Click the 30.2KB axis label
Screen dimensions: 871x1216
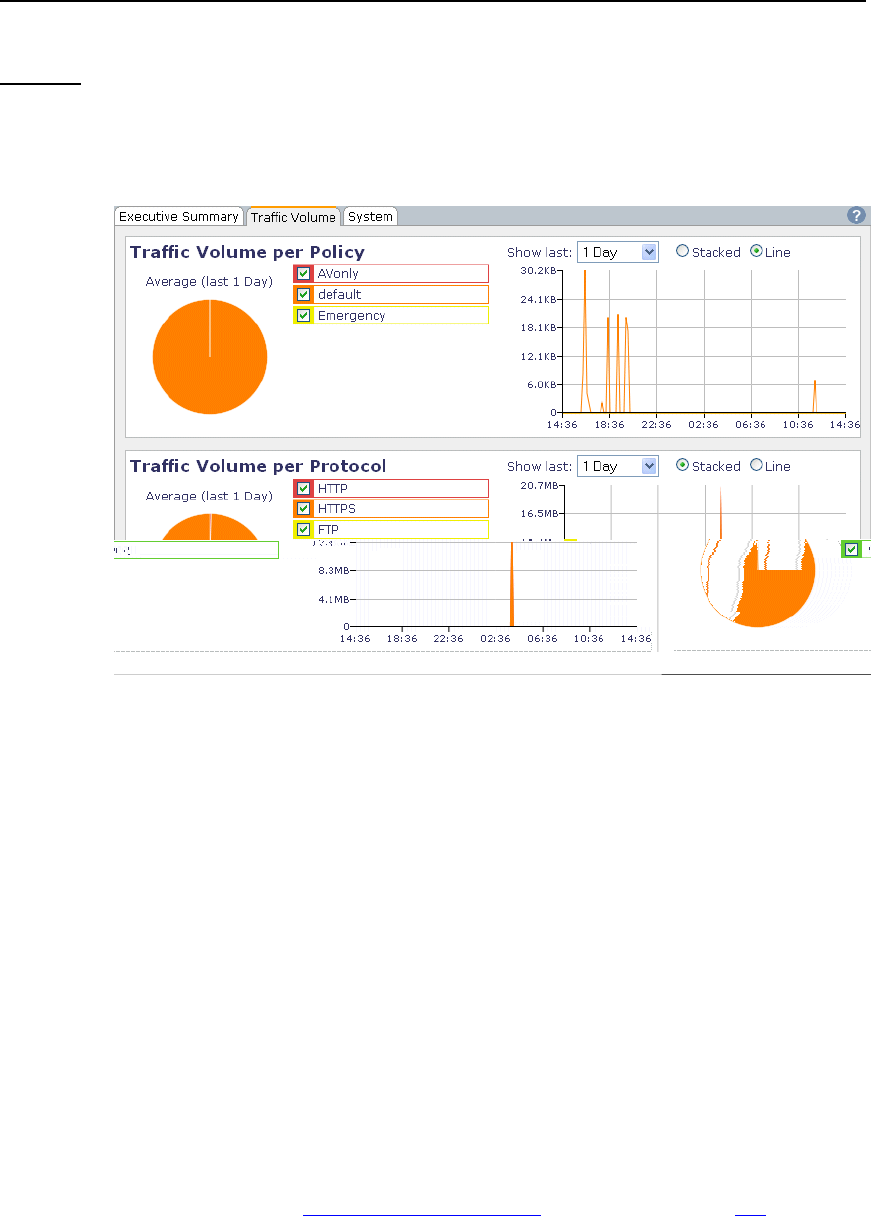click(x=538, y=271)
